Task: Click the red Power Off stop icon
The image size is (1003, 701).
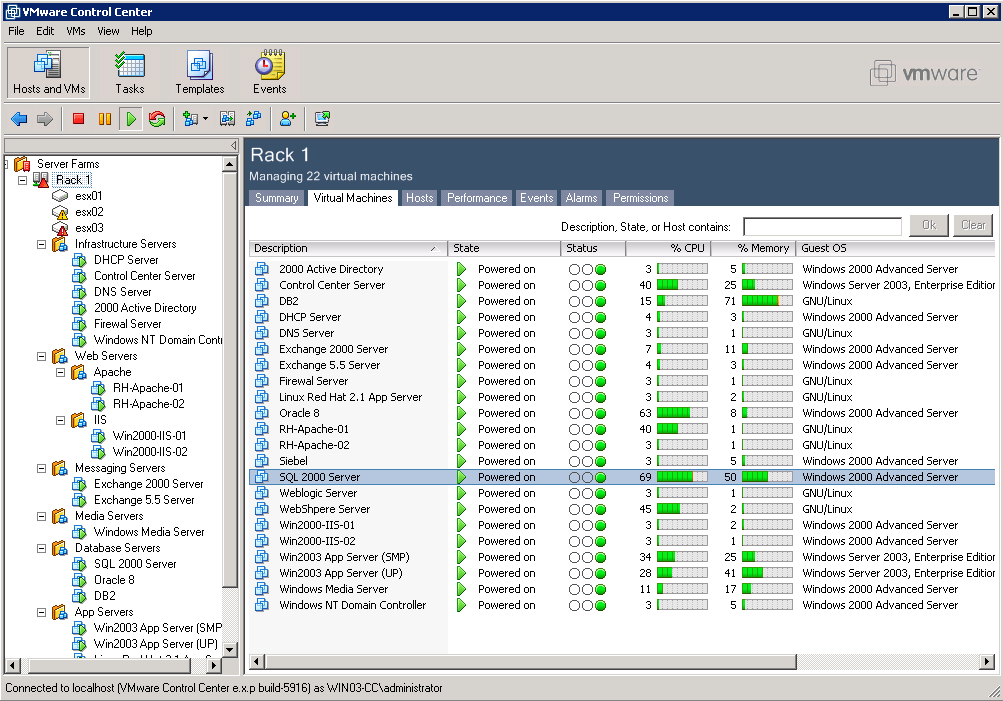Action: coord(79,119)
